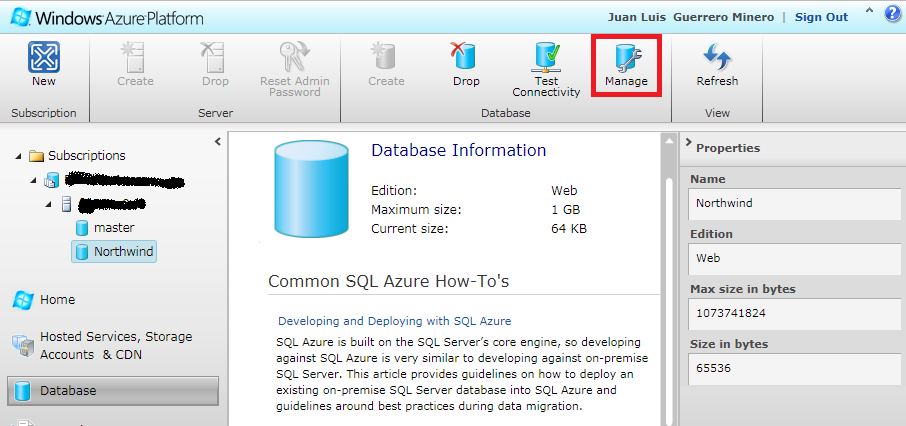Collapse the left navigation pane chevron

(218, 142)
